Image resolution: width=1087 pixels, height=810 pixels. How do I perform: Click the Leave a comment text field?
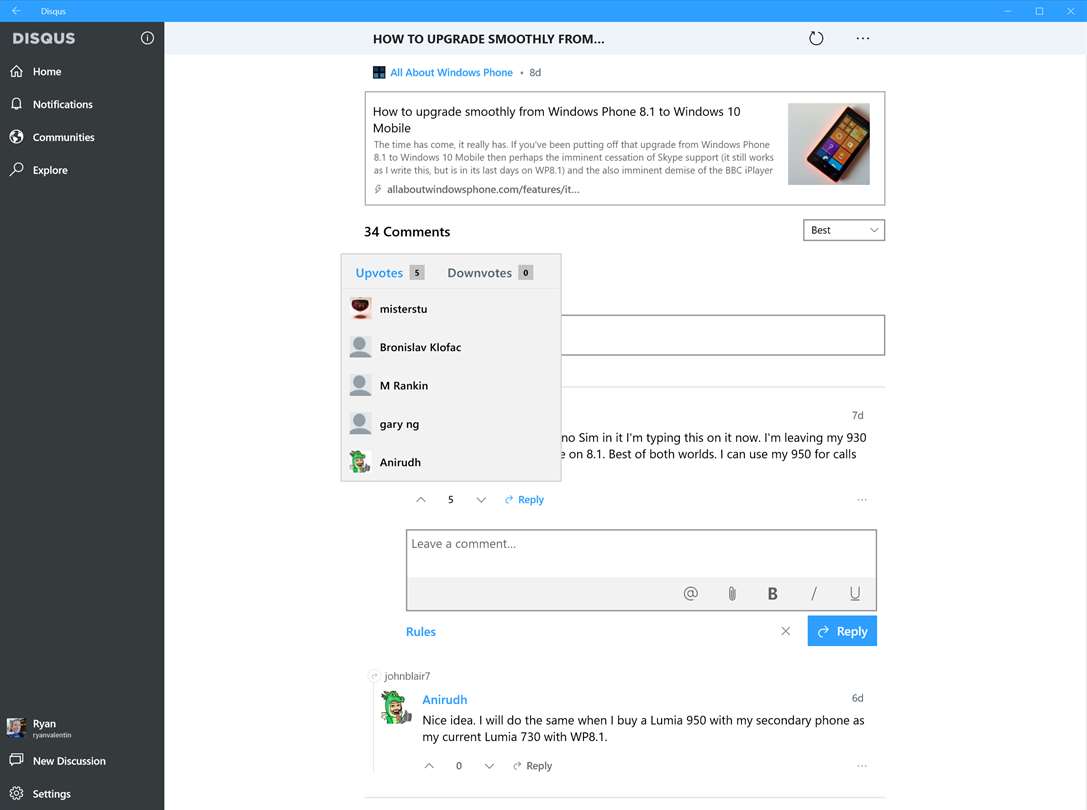coord(641,554)
